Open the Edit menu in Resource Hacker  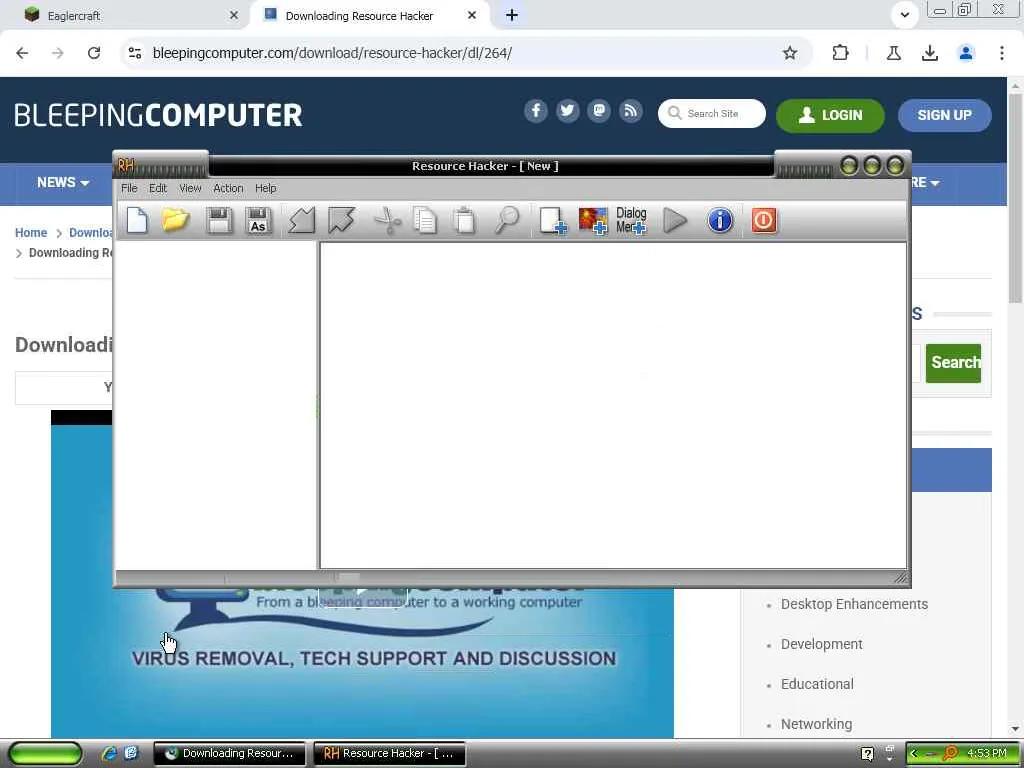[158, 188]
